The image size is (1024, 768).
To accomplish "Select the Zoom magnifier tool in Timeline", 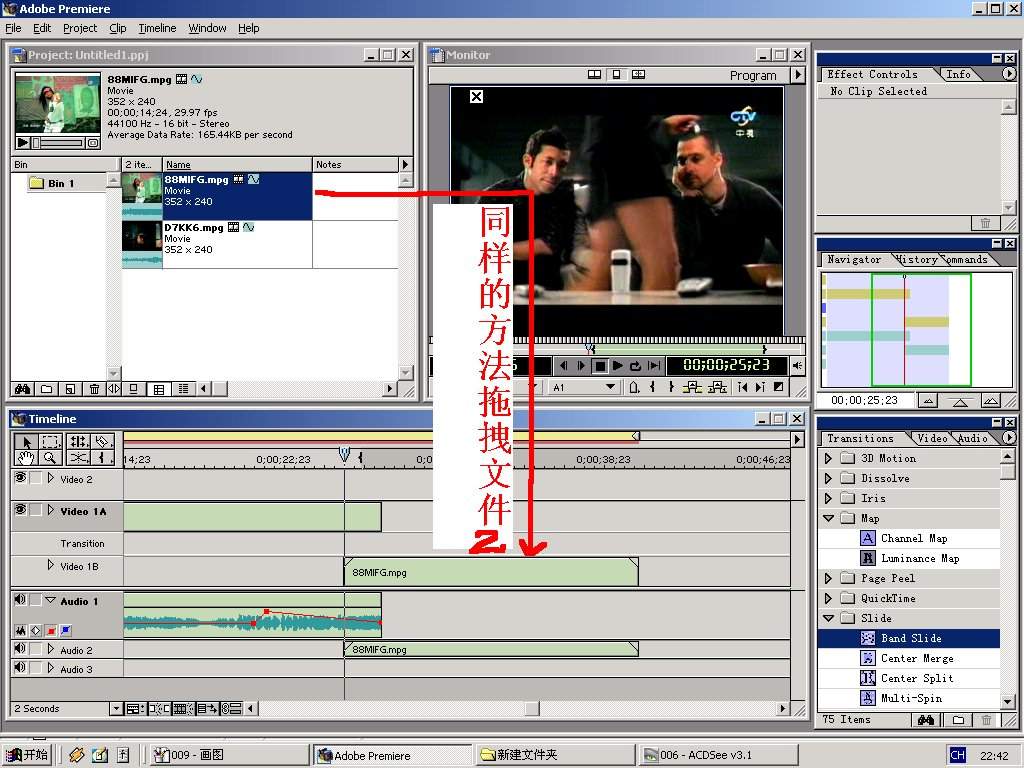I will pyautogui.click(x=51, y=458).
